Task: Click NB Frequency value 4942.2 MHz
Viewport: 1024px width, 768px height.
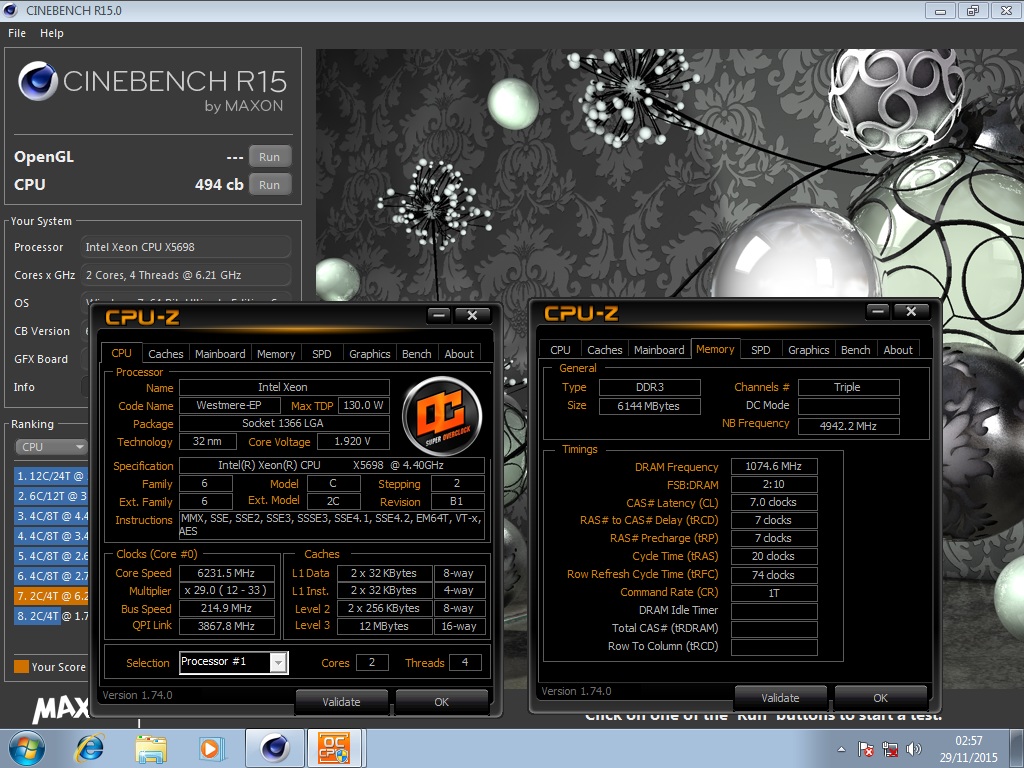Action: 848,426
